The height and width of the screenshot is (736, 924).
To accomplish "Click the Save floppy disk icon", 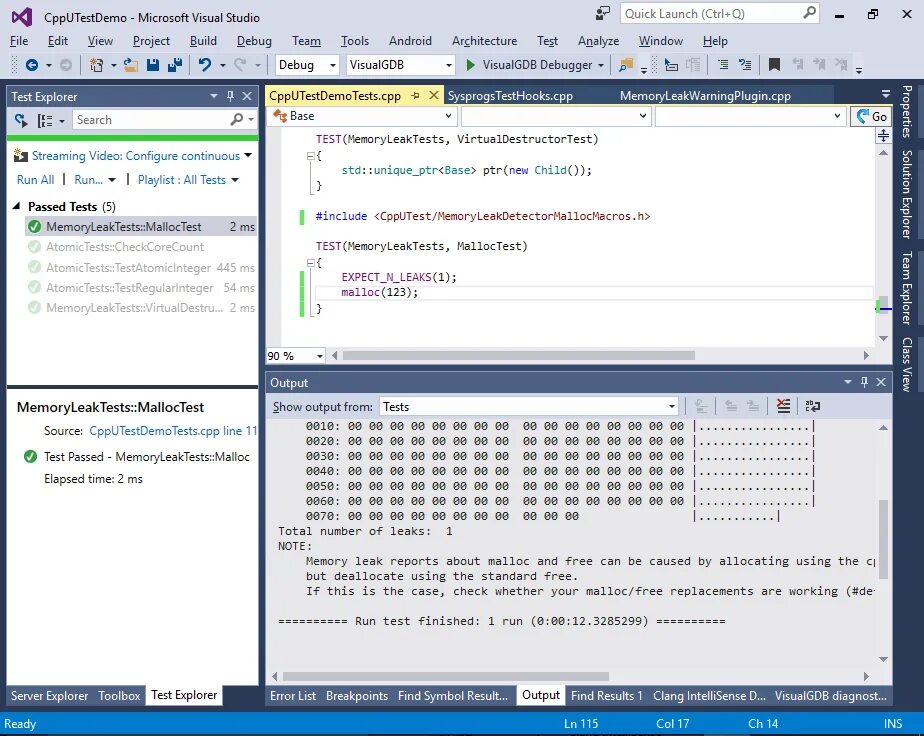I will [153, 65].
